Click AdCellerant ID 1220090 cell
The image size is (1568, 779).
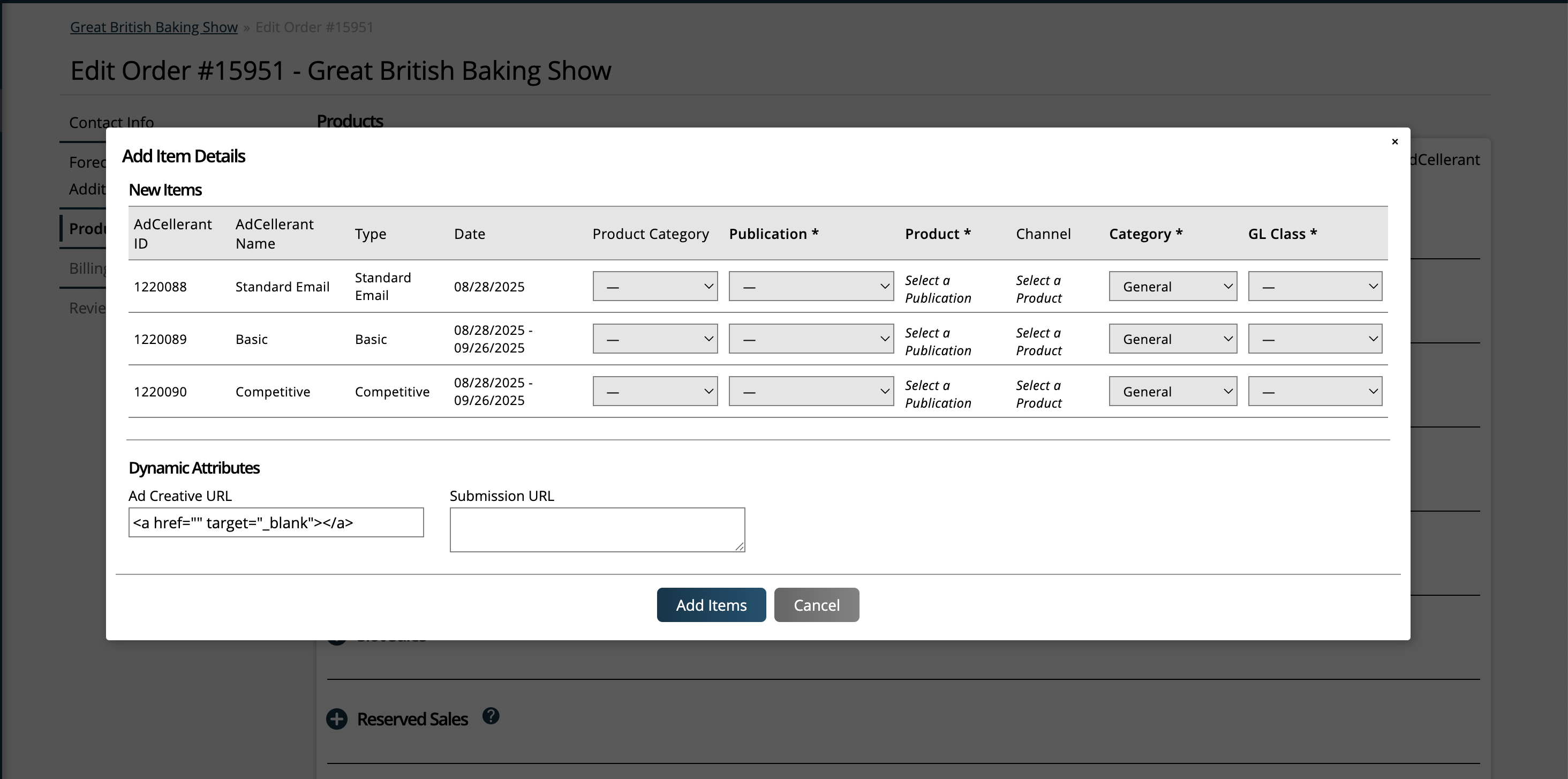click(160, 392)
